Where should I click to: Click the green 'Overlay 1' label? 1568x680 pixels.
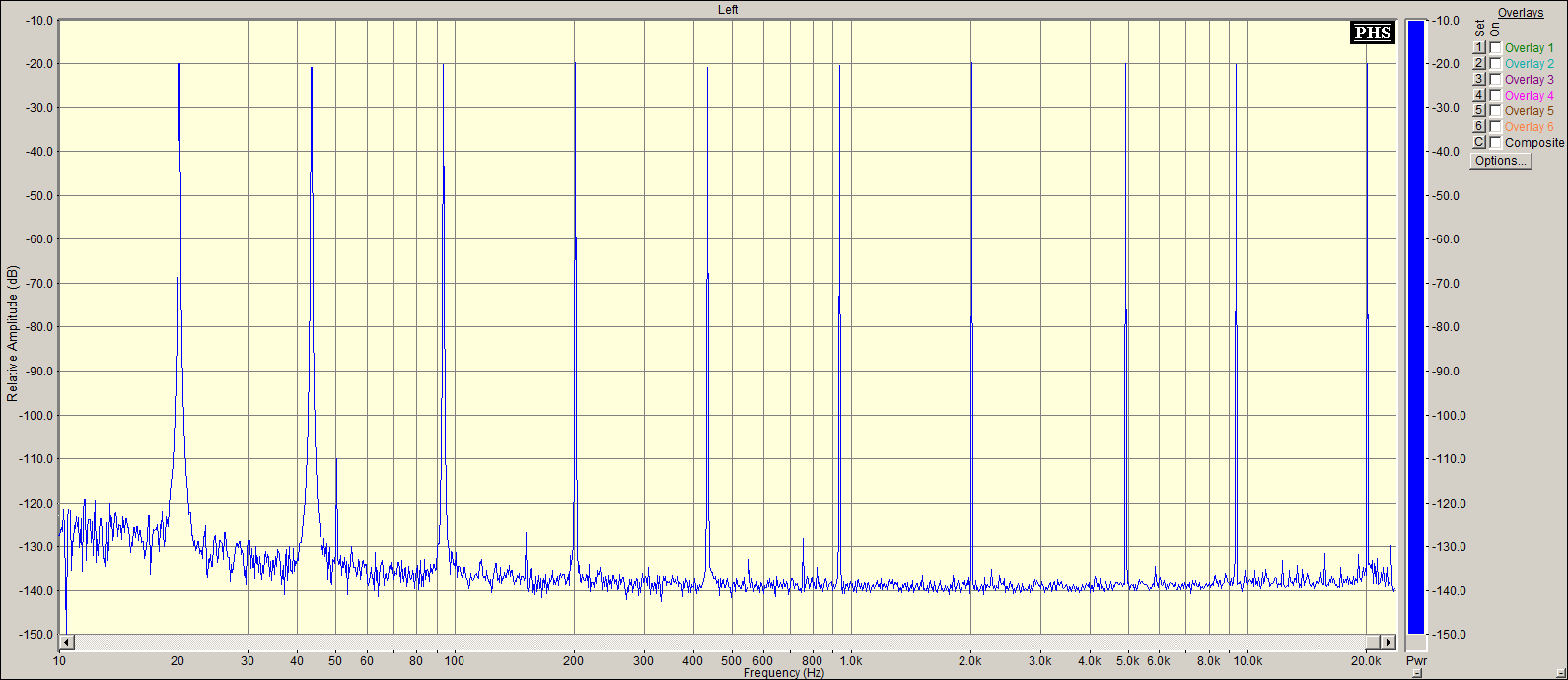coord(1529,48)
